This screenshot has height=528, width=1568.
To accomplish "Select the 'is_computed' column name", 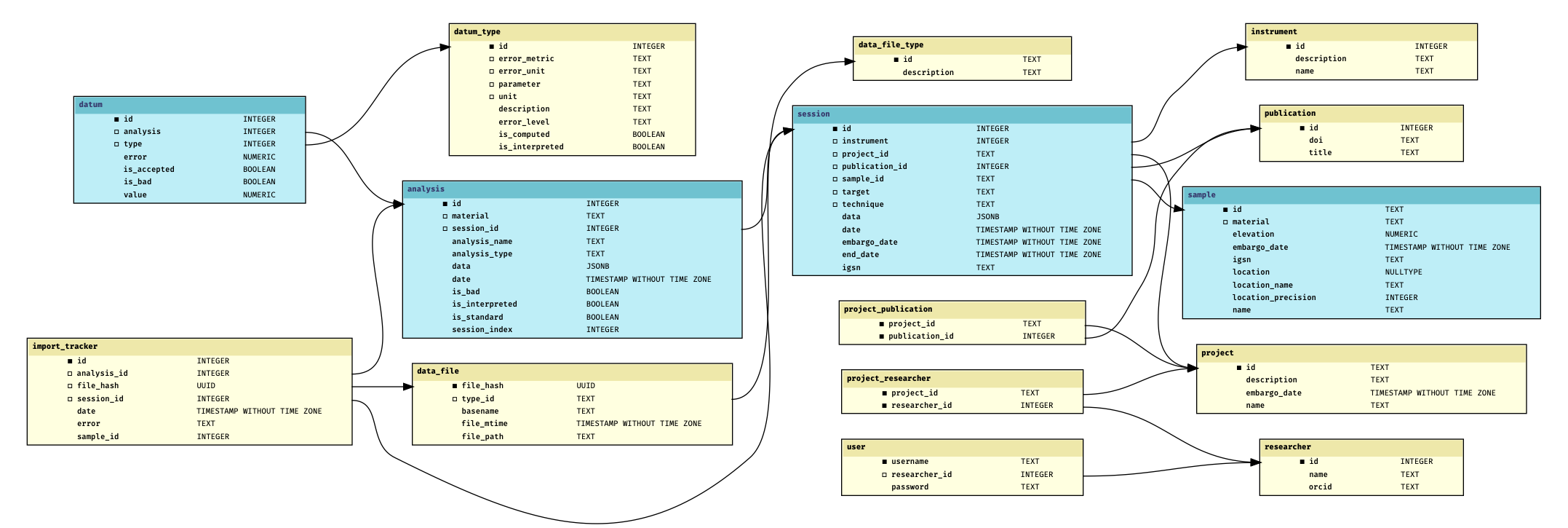I will pyautogui.click(x=524, y=135).
